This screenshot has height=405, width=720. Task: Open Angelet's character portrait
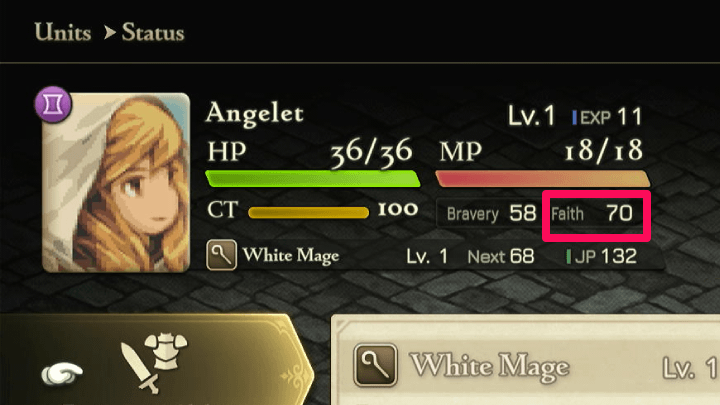point(116,183)
